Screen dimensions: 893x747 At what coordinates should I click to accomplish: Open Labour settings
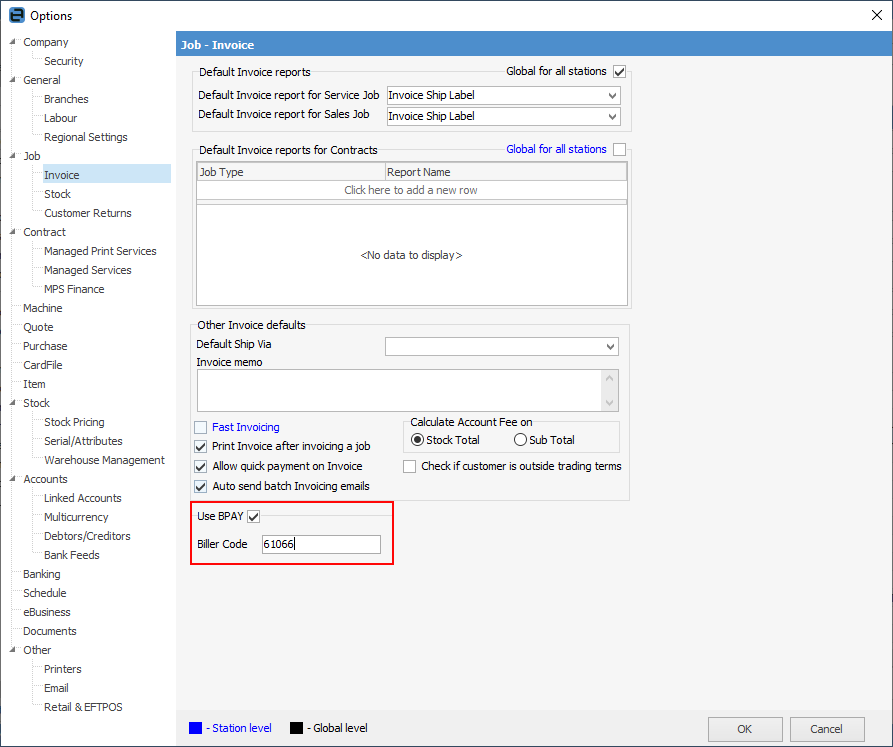[60, 118]
